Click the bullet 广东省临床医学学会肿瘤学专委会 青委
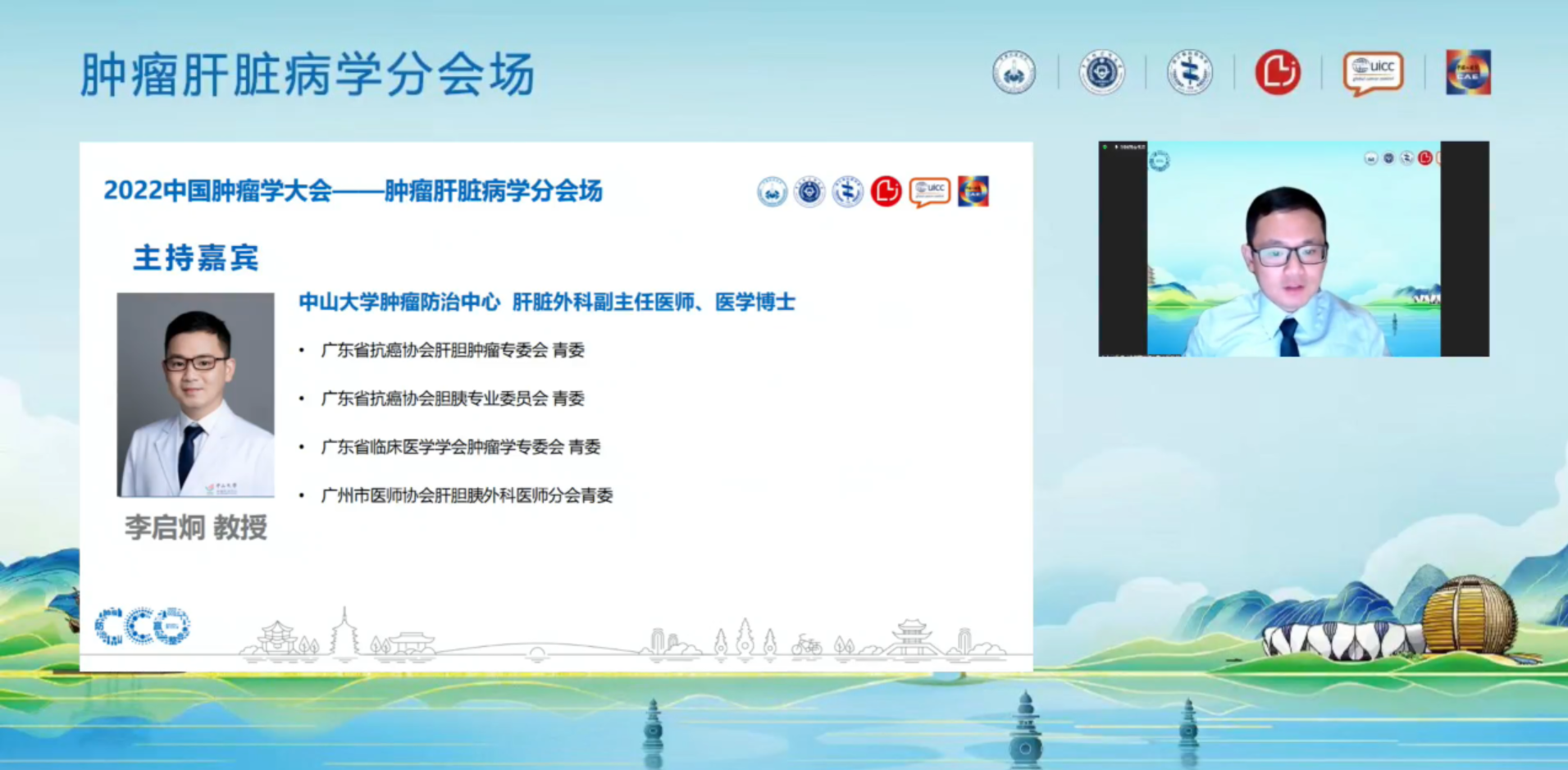This screenshot has height=770, width=1568. pyautogui.click(x=460, y=447)
